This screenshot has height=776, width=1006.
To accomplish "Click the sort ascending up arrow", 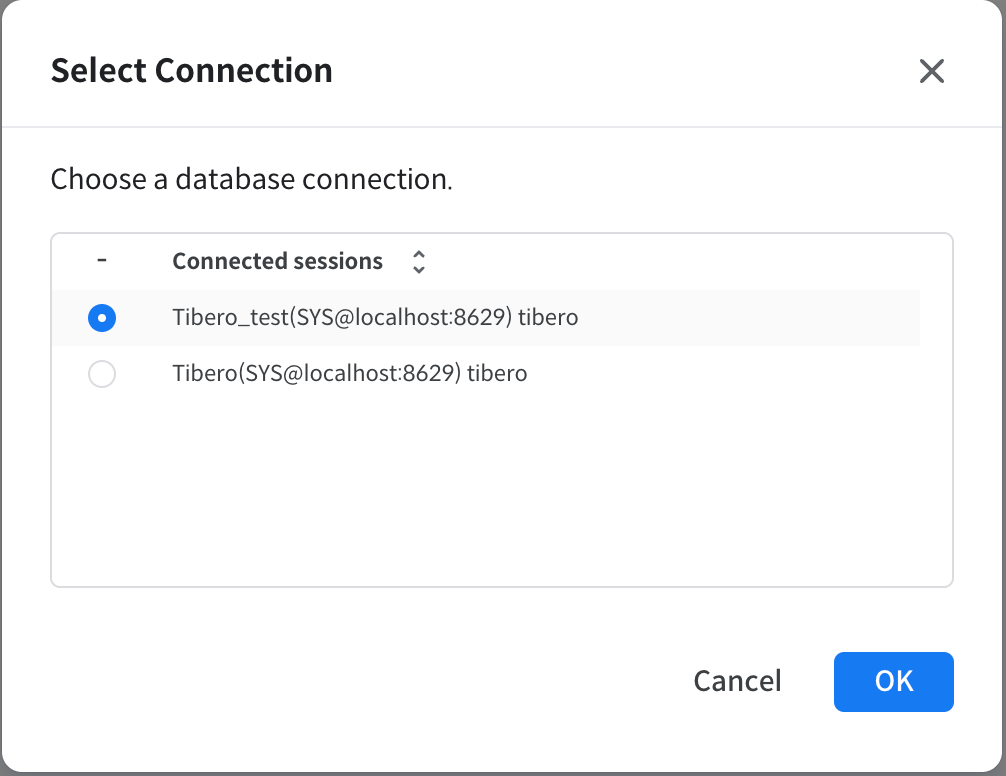I will pyautogui.click(x=419, y=255).
